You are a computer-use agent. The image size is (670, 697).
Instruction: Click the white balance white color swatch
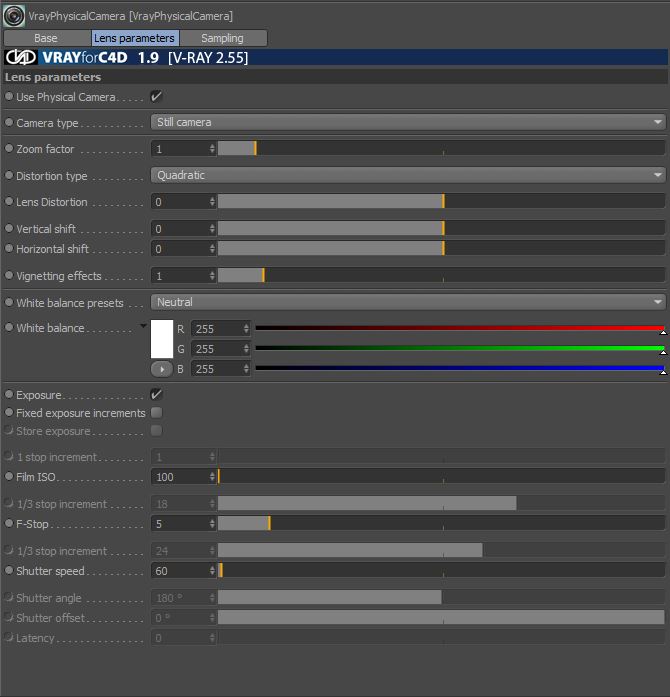pos(162,339)
